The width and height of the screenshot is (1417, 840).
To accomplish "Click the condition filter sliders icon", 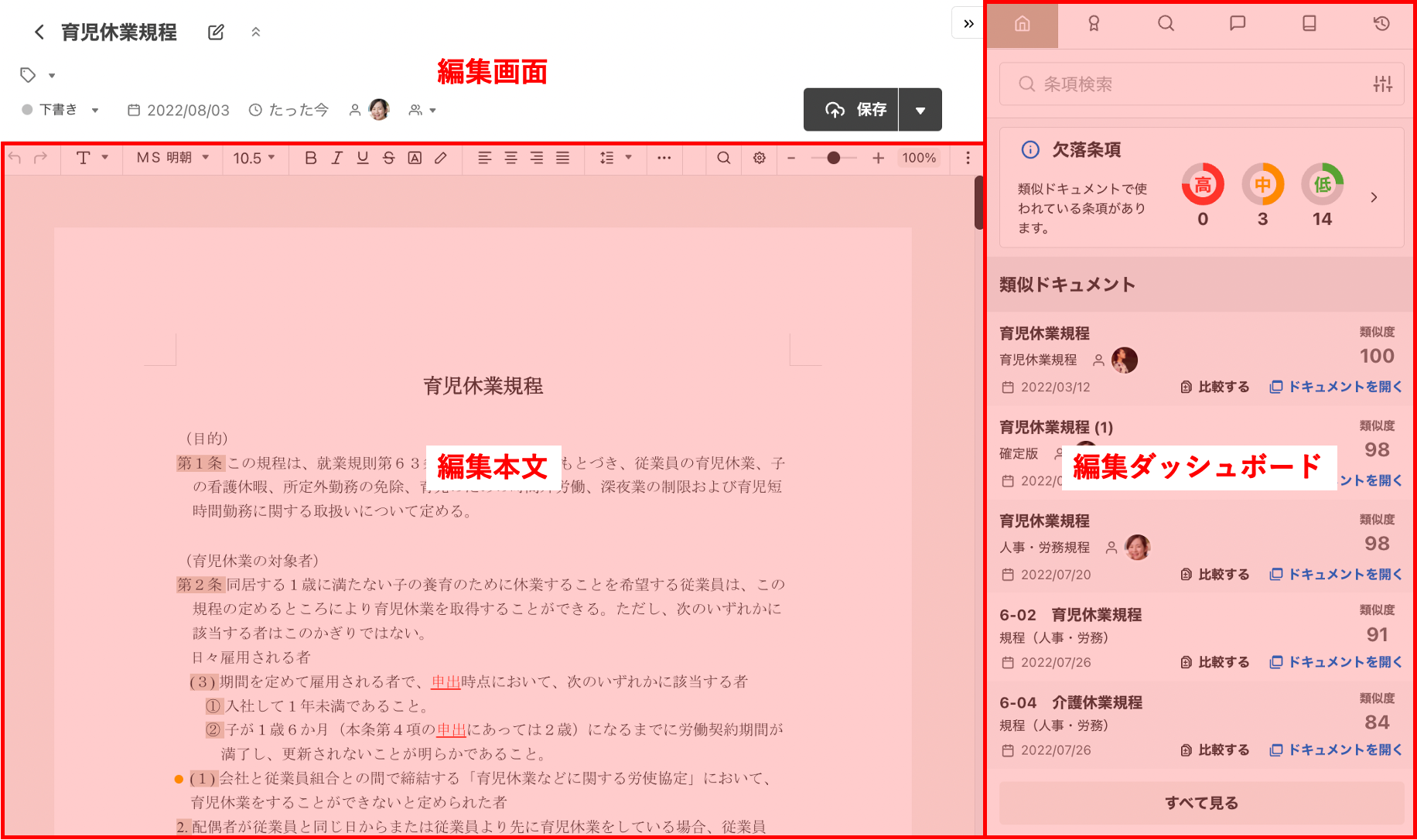I will pyautogui.click(x=1382, y=84).
